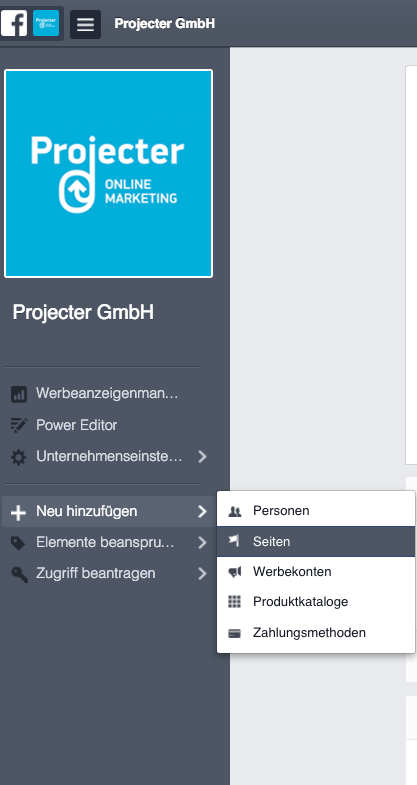Click the tag icon beside Elemente beanspruchen
Viewport: 417px width, 785px height.
[19, 543]
